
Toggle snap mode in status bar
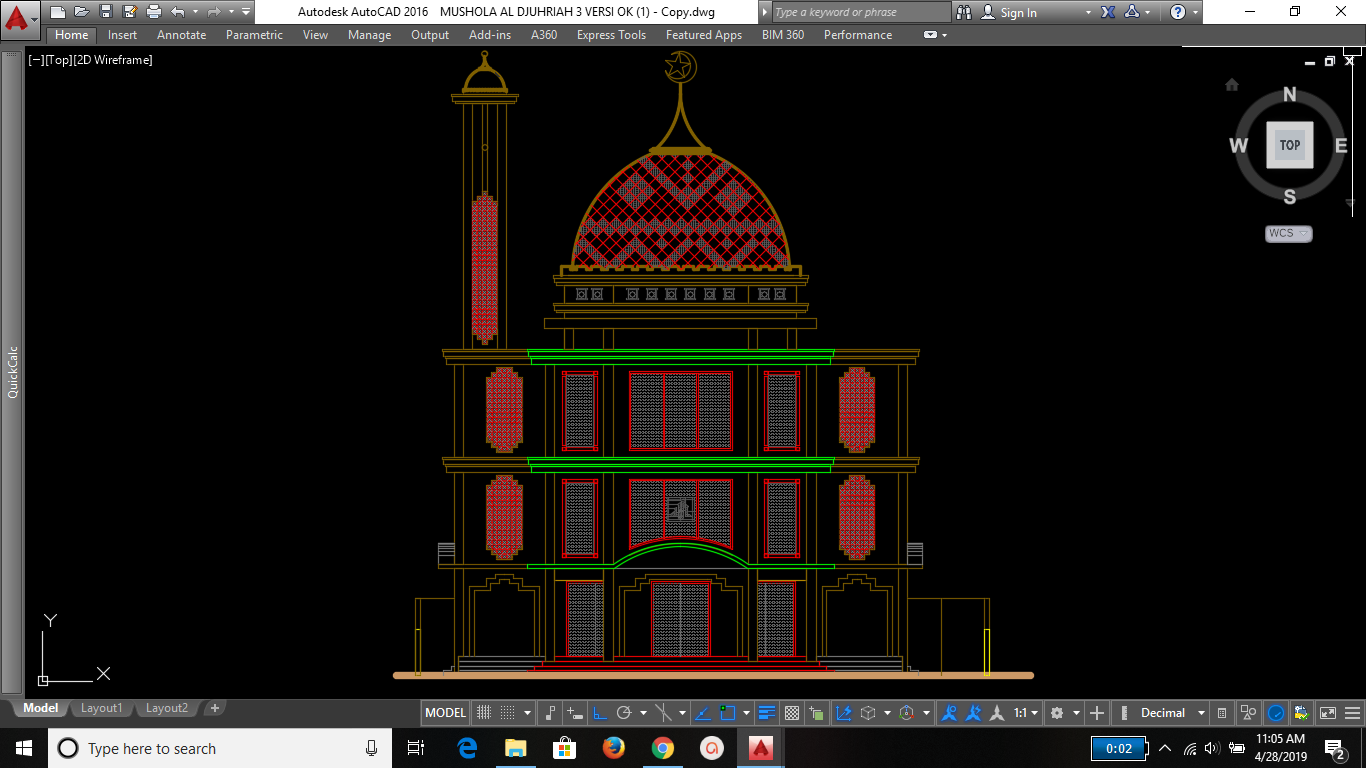click(x=507, y=713)
